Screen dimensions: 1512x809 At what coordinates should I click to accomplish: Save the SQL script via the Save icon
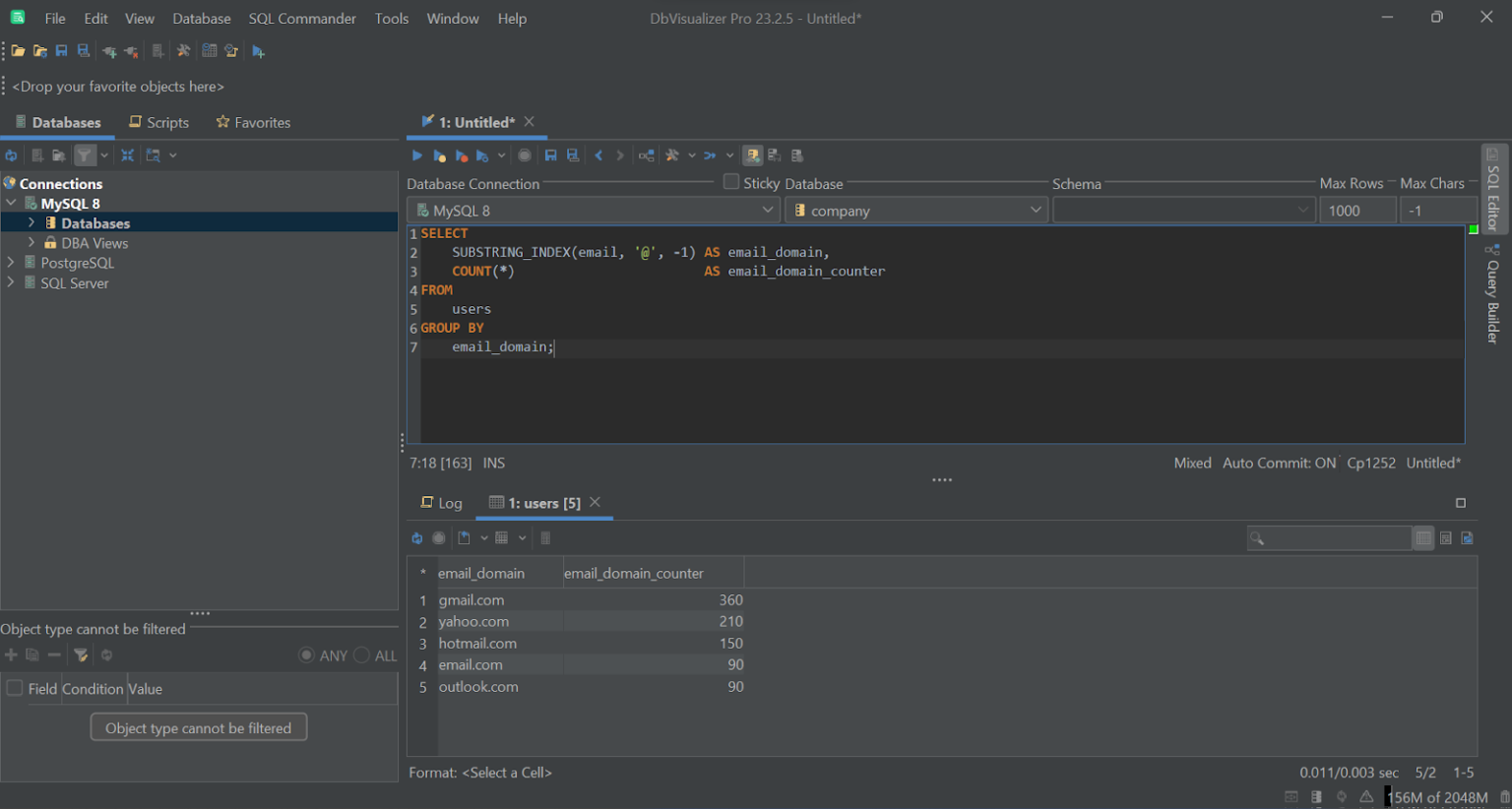[550, 155]
